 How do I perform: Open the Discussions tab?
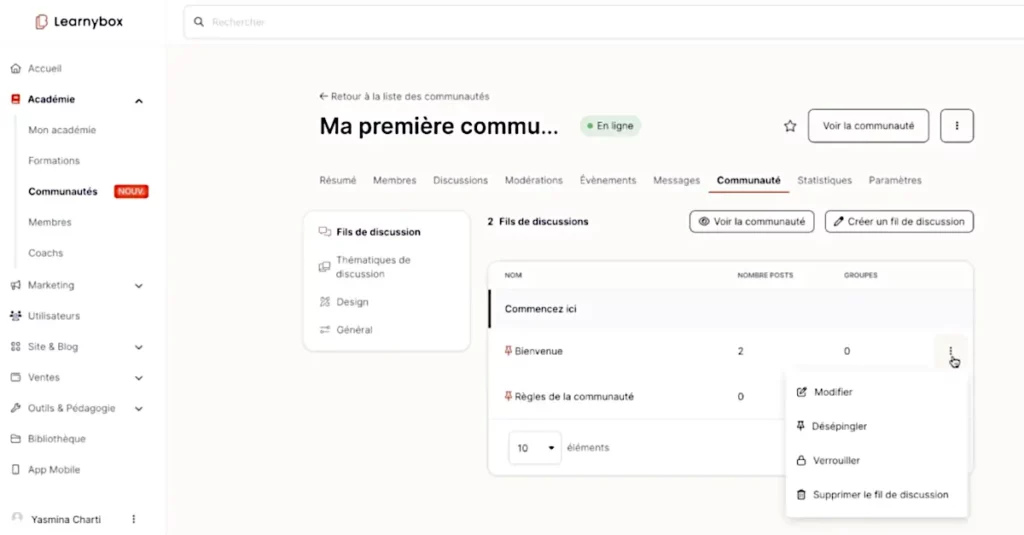460,180
